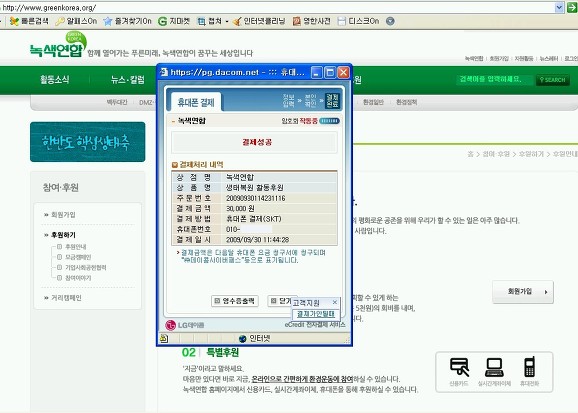The width and height of the screenshot is (578, 413).
Task: Open 빠른검색 toolbar item
Action: 29,21
